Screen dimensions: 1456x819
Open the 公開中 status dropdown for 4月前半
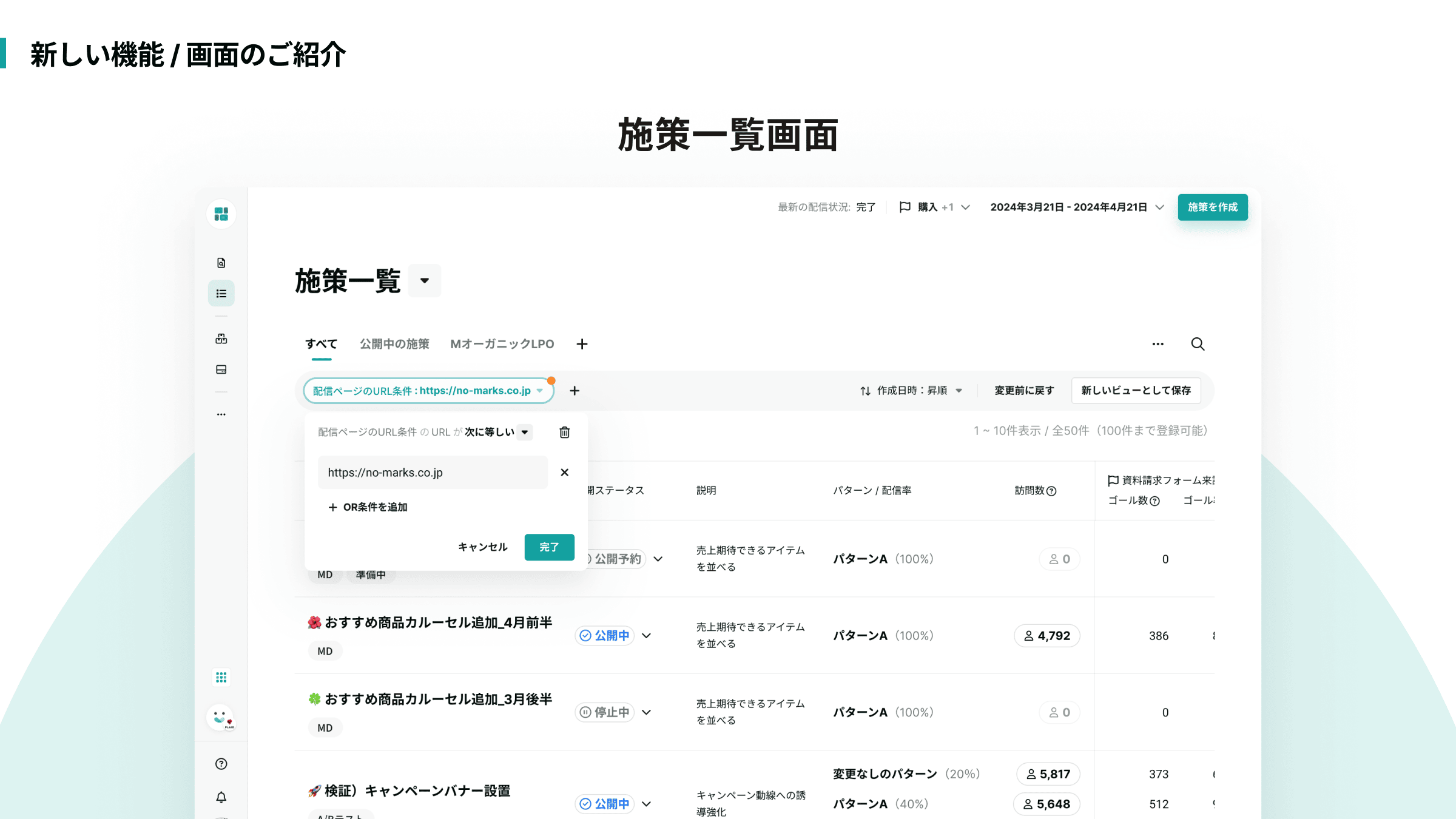tap(647, 635)
